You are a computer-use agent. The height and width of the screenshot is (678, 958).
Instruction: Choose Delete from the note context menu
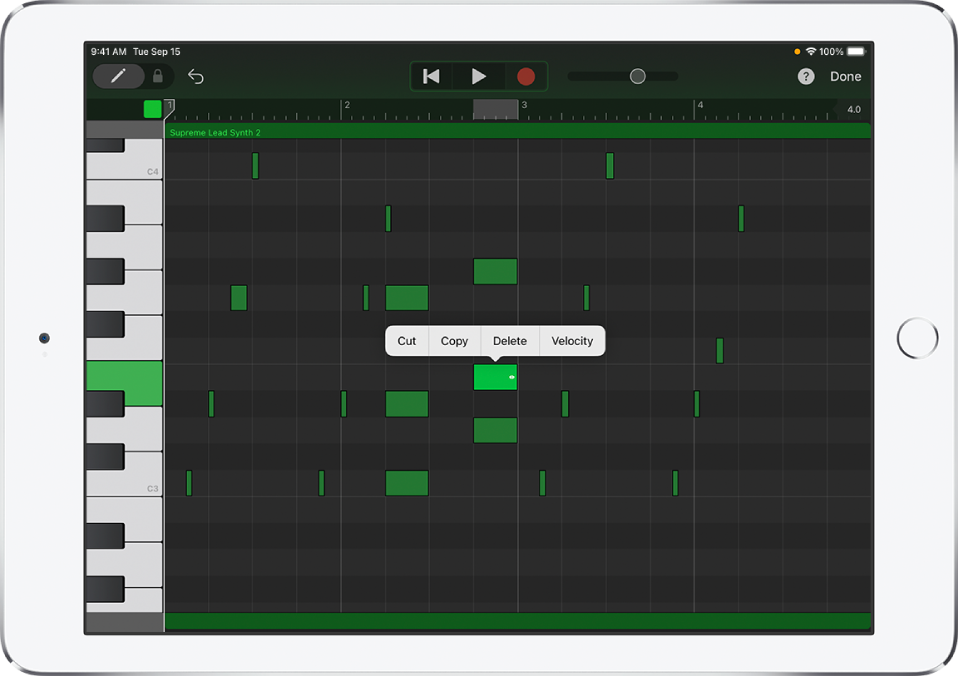pos(510,341)
